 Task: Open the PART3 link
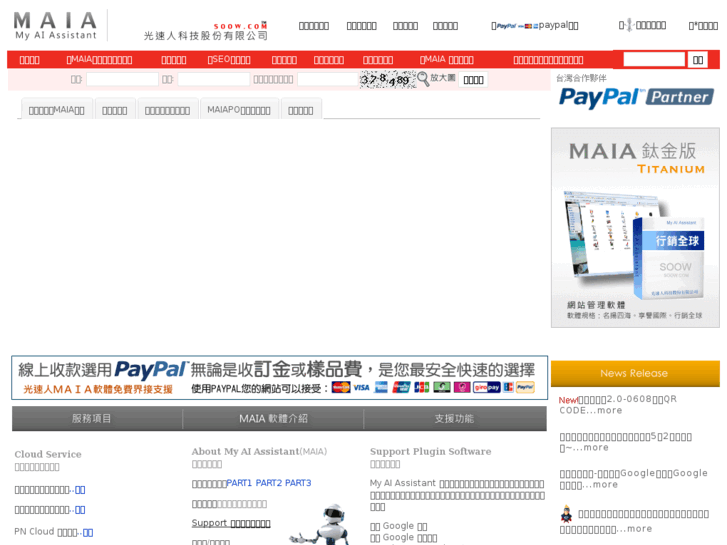(x=298, y=483)
